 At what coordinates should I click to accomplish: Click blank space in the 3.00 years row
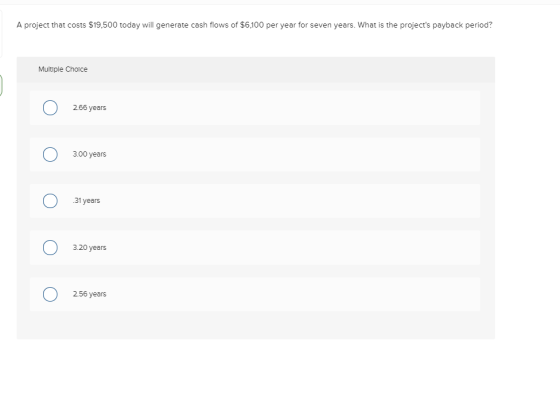coord(293,154)
